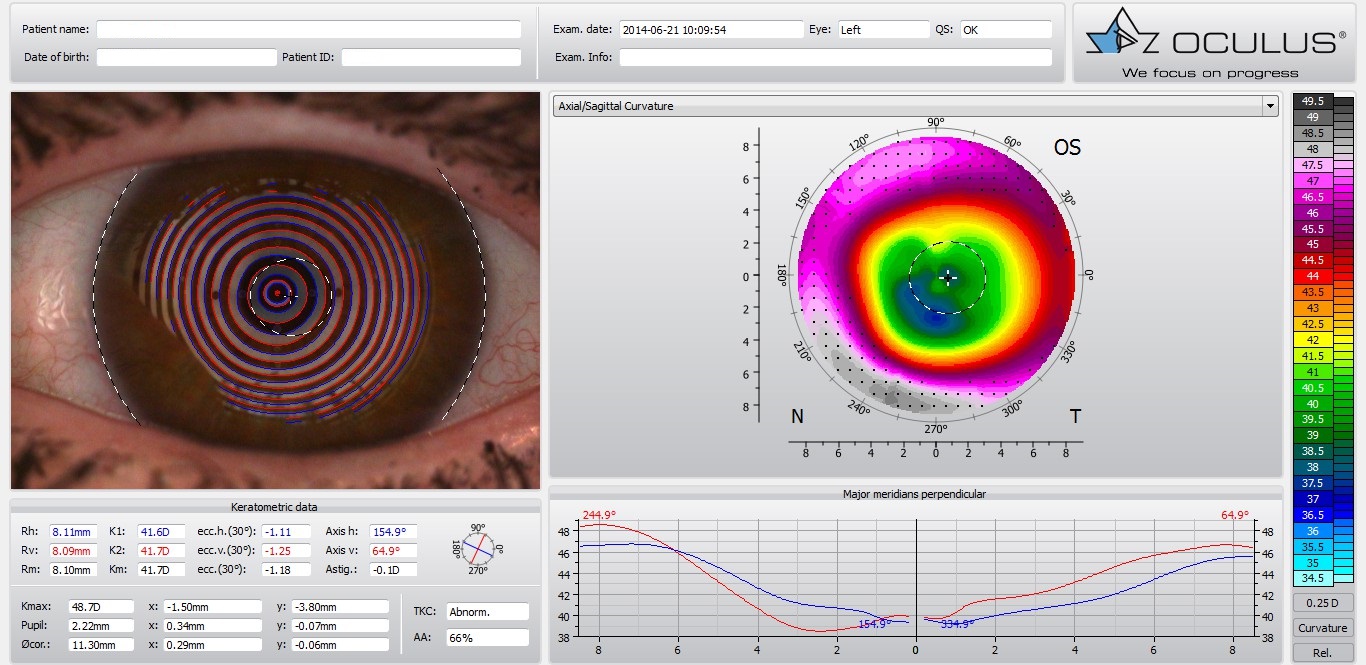
Task: Click the Placido ring eye photograph
Action: [x=275, y=290]
